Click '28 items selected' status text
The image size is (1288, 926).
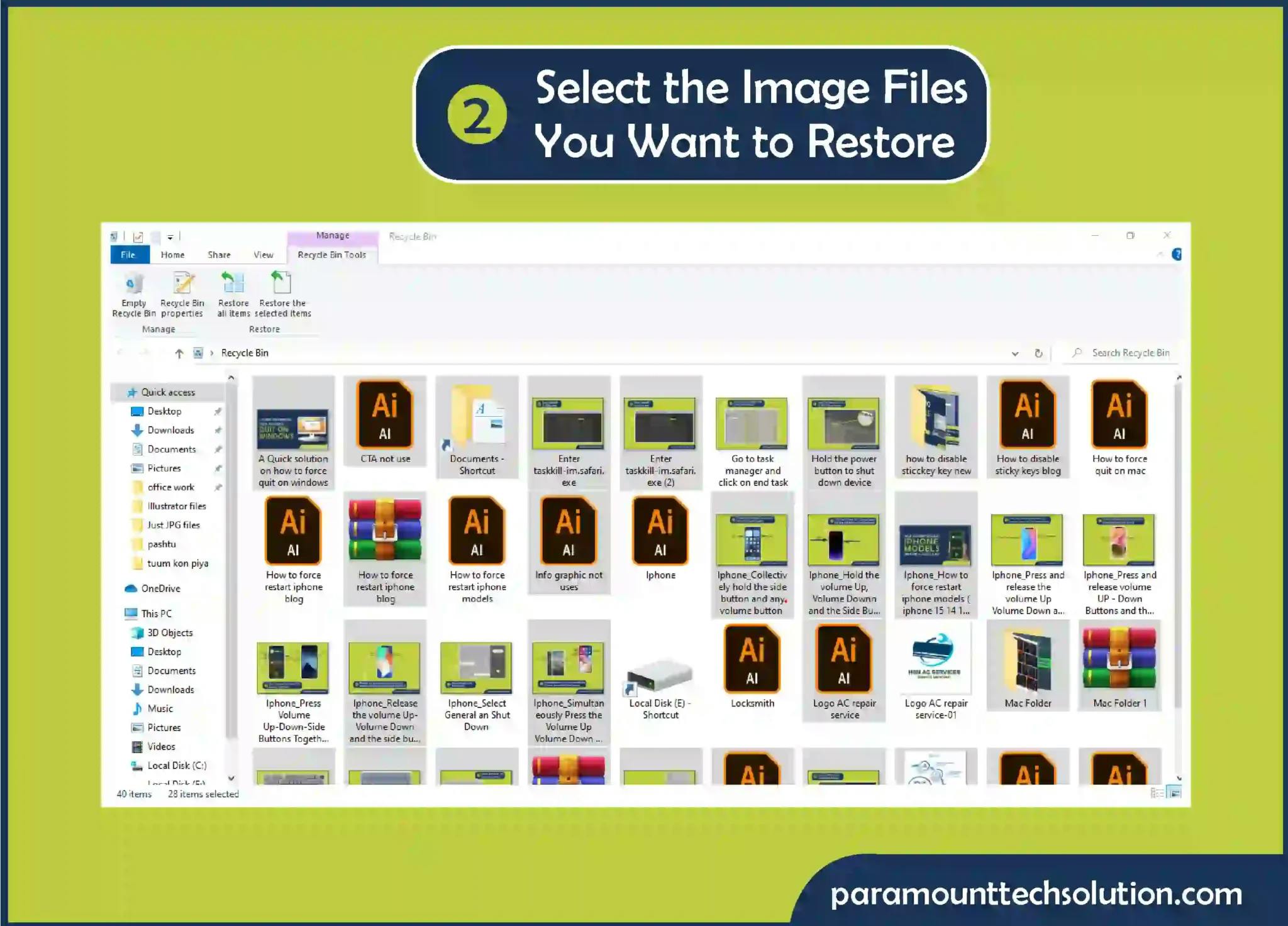coord(203,794)
